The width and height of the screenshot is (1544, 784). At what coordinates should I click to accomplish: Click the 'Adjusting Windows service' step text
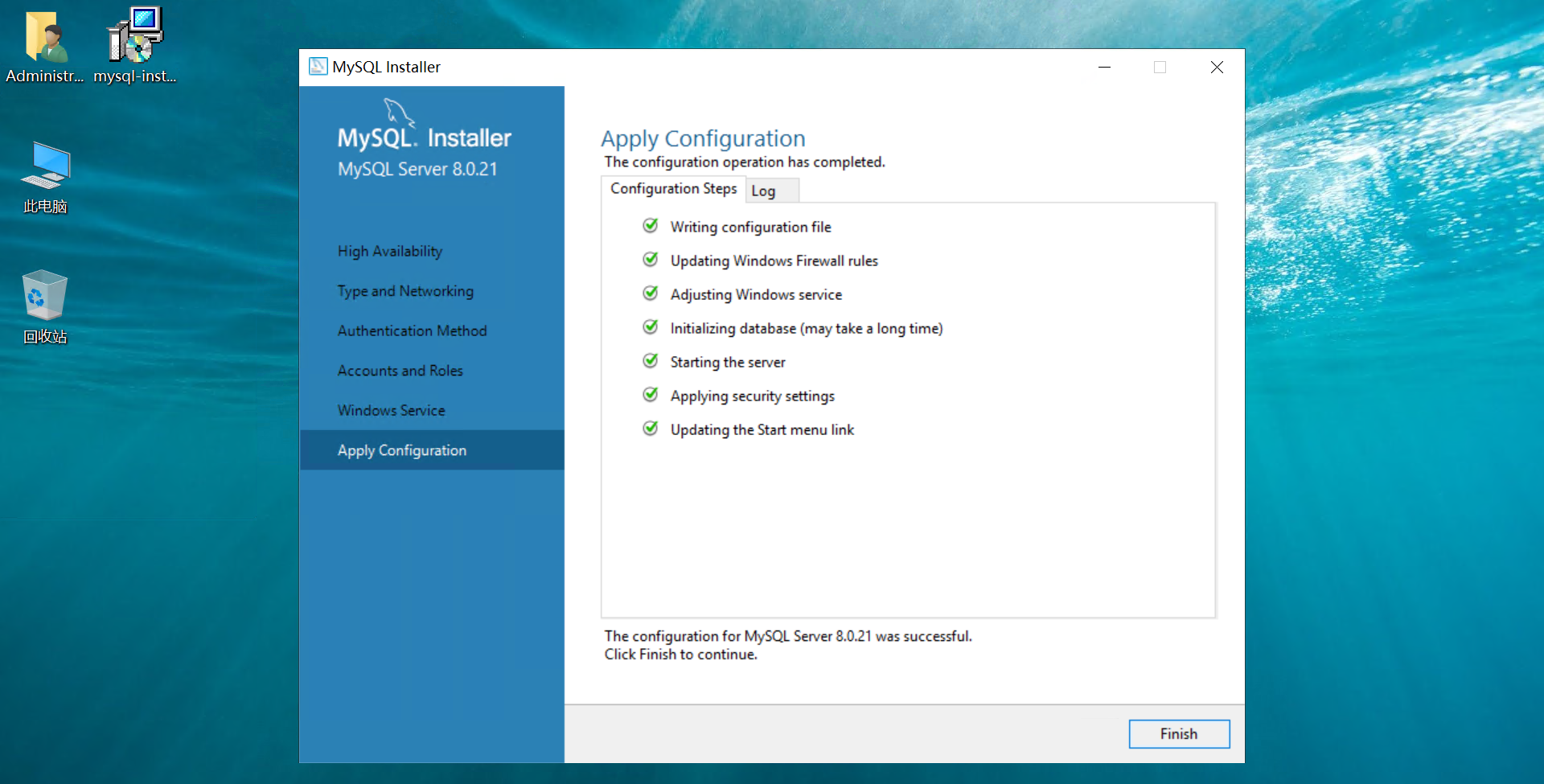click(756, 294)
